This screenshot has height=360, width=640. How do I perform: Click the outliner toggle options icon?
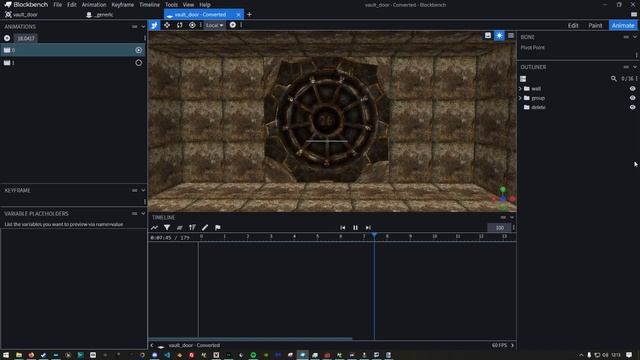tap(523, 78)
